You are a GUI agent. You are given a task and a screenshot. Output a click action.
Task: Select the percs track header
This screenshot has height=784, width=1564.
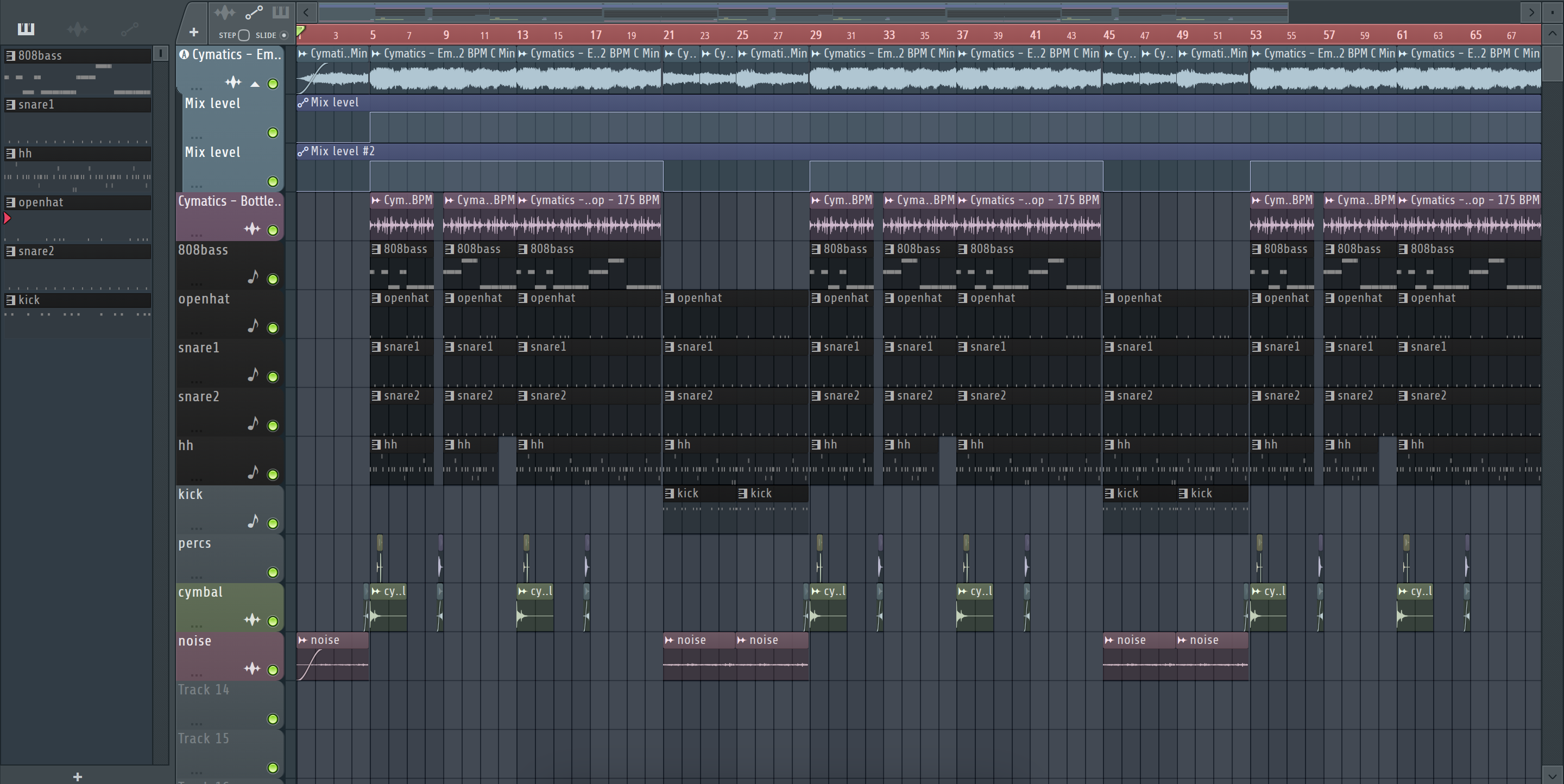click(230, 558)
